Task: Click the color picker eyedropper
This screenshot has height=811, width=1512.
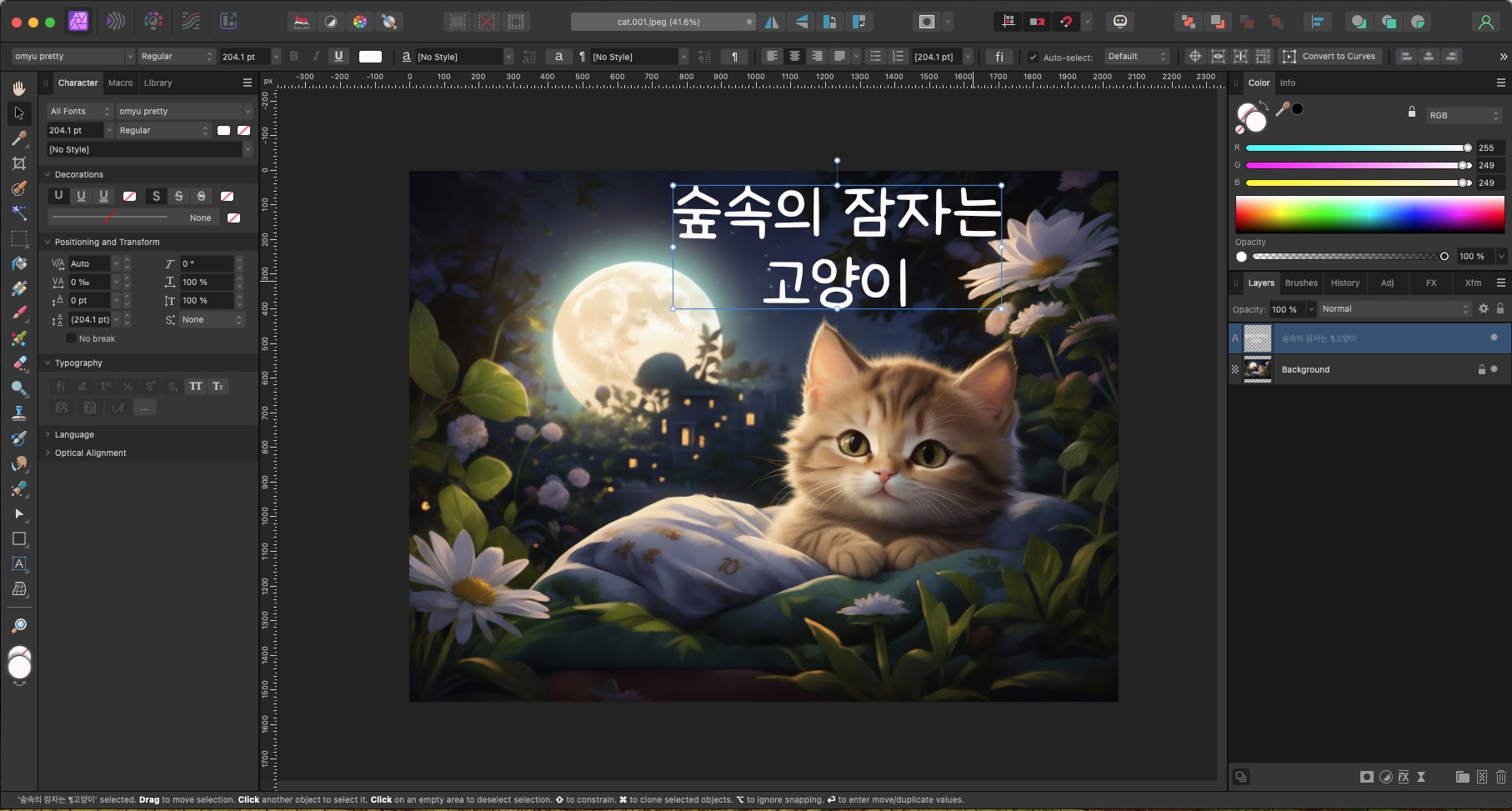Action: click(1283, 108)
